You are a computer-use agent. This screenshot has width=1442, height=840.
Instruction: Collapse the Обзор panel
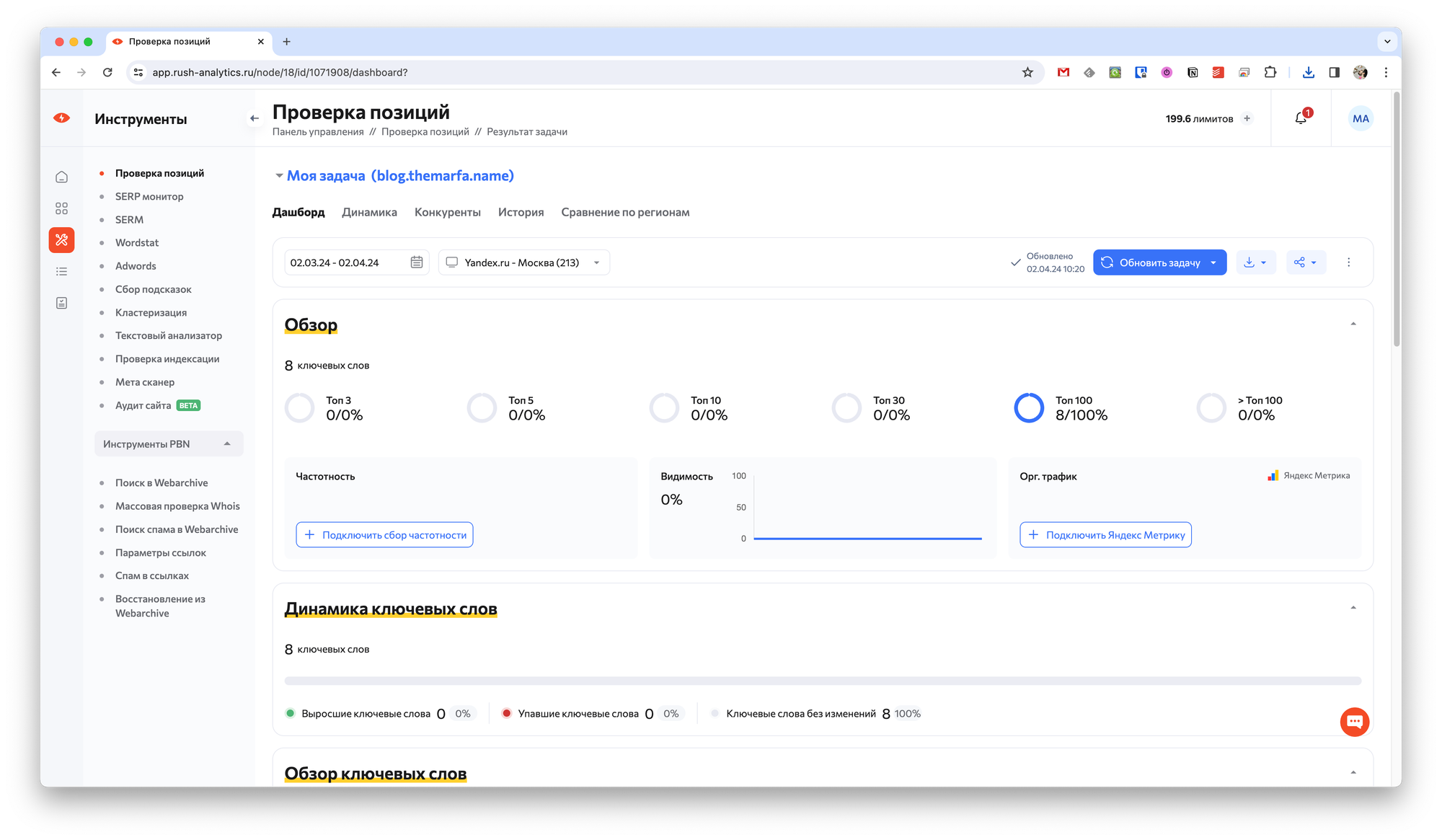[1353, 324]
